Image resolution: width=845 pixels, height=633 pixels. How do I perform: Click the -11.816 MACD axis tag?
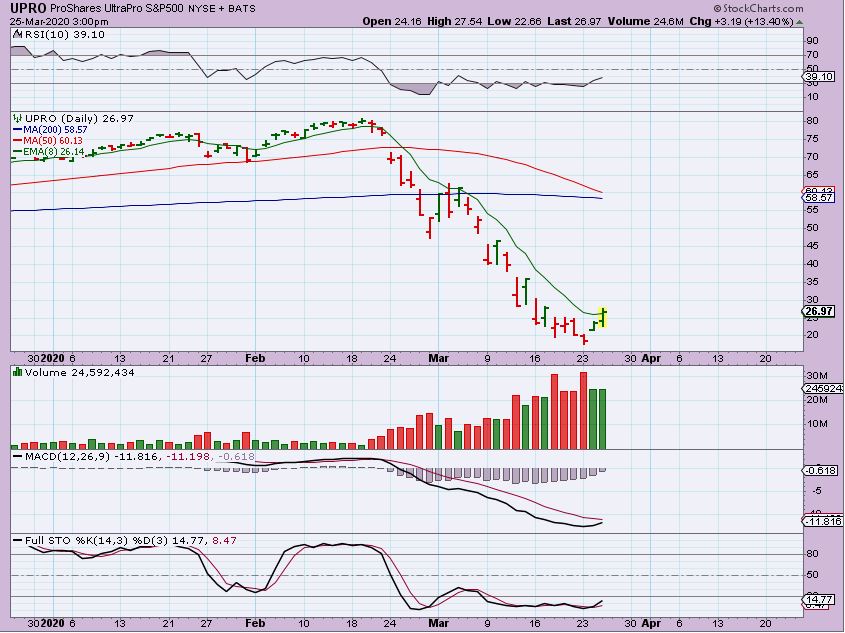[822, 521]
